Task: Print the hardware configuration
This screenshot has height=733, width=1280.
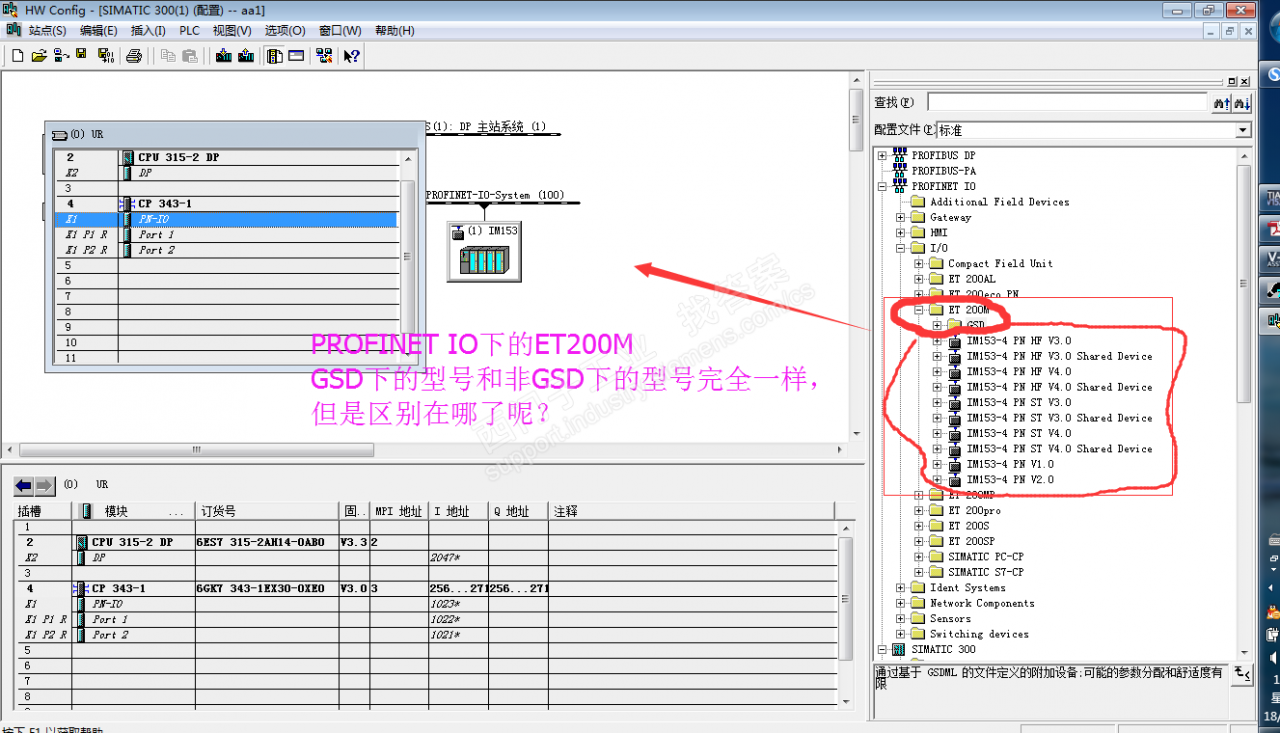Action: [x=133, y=56]
